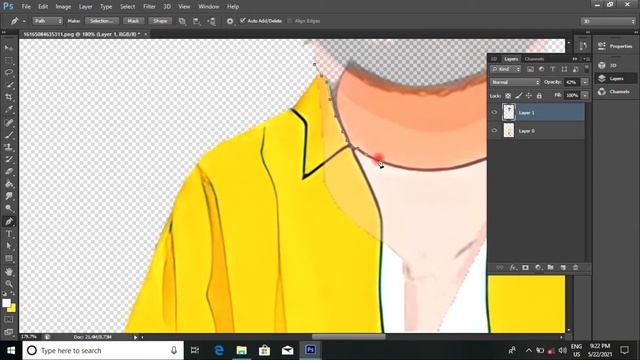Open the File menu

click(26, 7)
